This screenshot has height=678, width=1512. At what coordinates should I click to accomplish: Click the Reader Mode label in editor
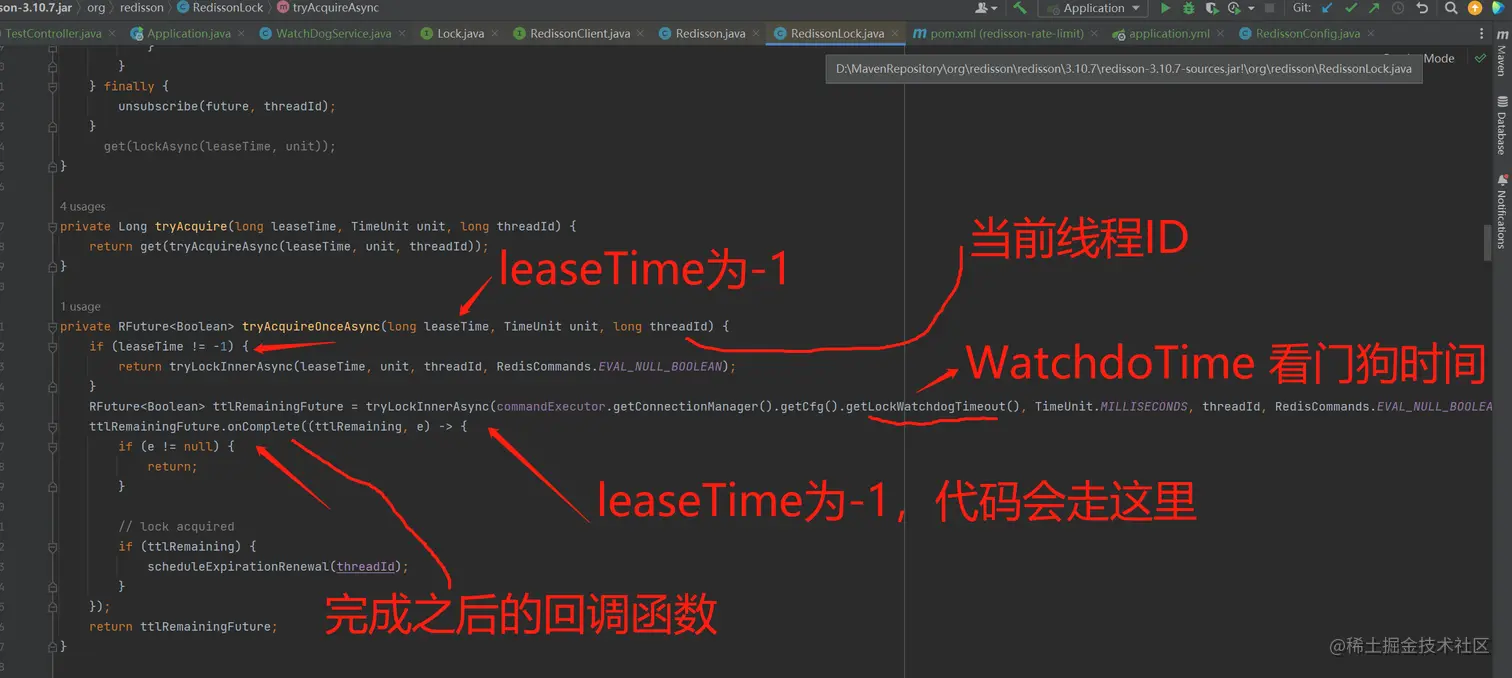pos(1439,58)
